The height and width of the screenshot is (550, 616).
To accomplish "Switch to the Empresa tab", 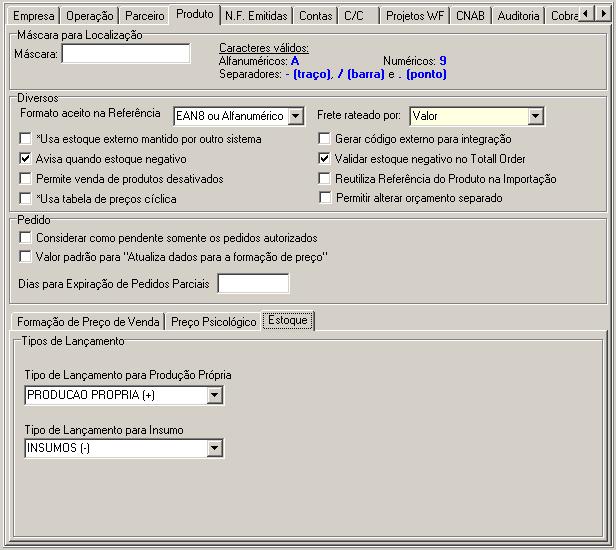I will click(34, 16).
